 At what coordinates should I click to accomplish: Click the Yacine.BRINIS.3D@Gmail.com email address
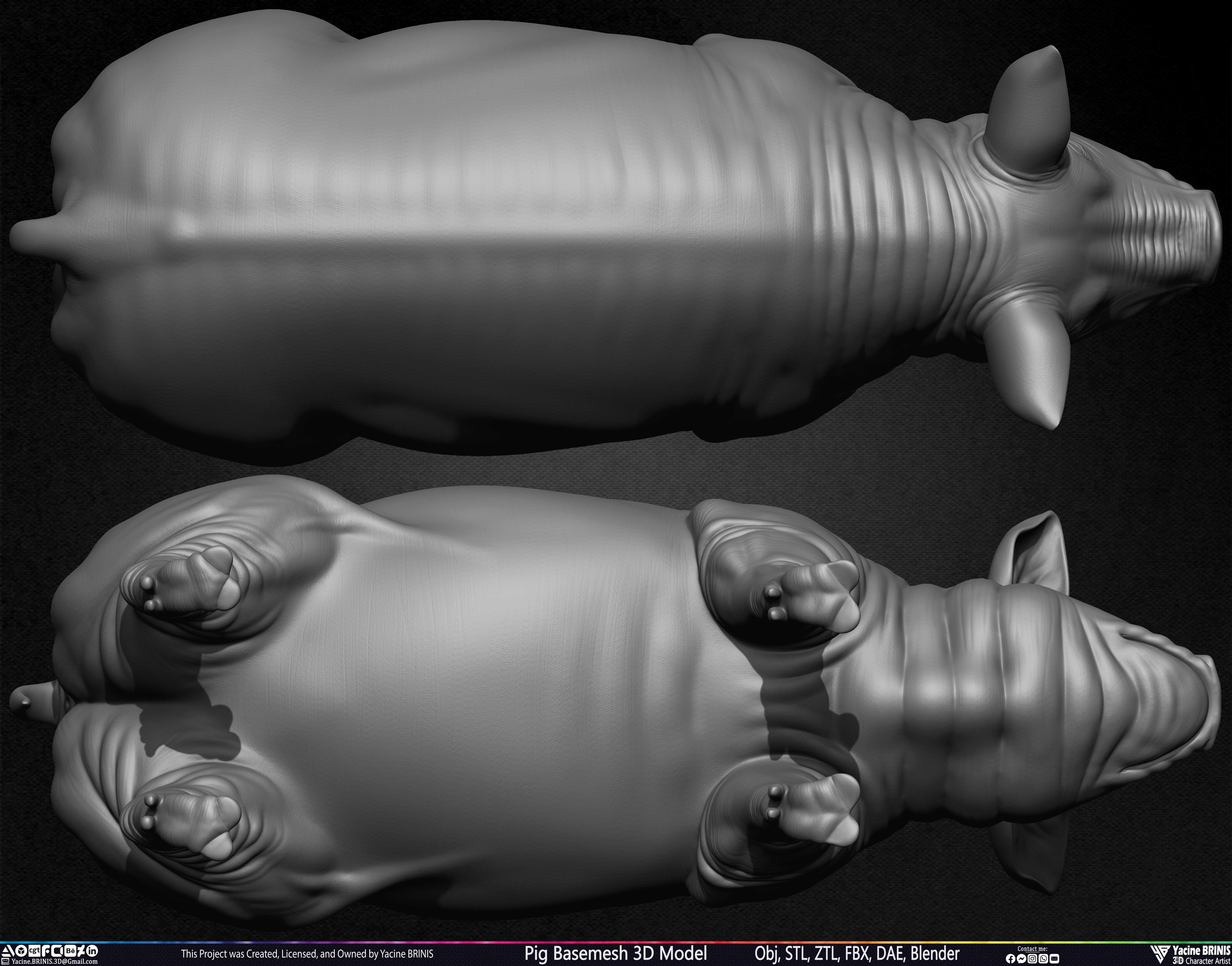pyautogui.click(x=55, y=962)
